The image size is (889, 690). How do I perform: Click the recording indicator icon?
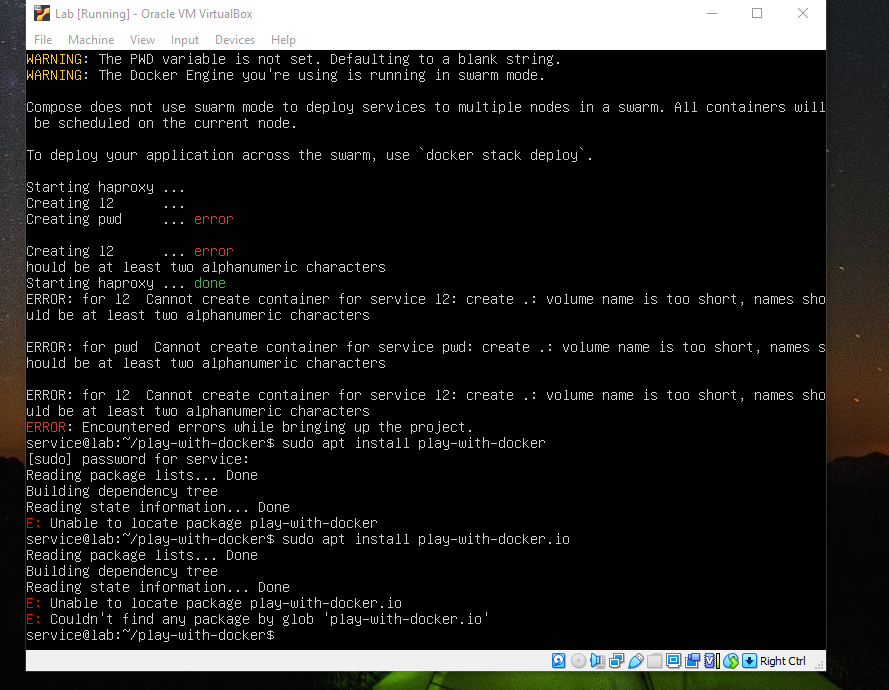point(692,661)
